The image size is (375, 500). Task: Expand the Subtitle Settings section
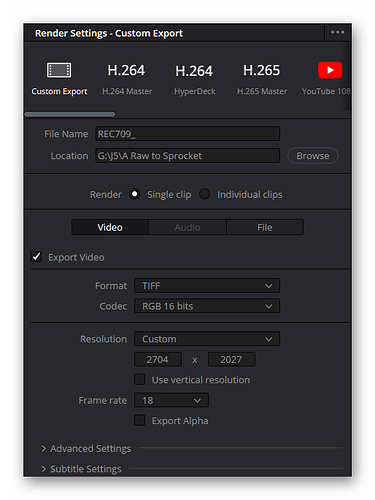pyautogui.click(x=81, y=469)
